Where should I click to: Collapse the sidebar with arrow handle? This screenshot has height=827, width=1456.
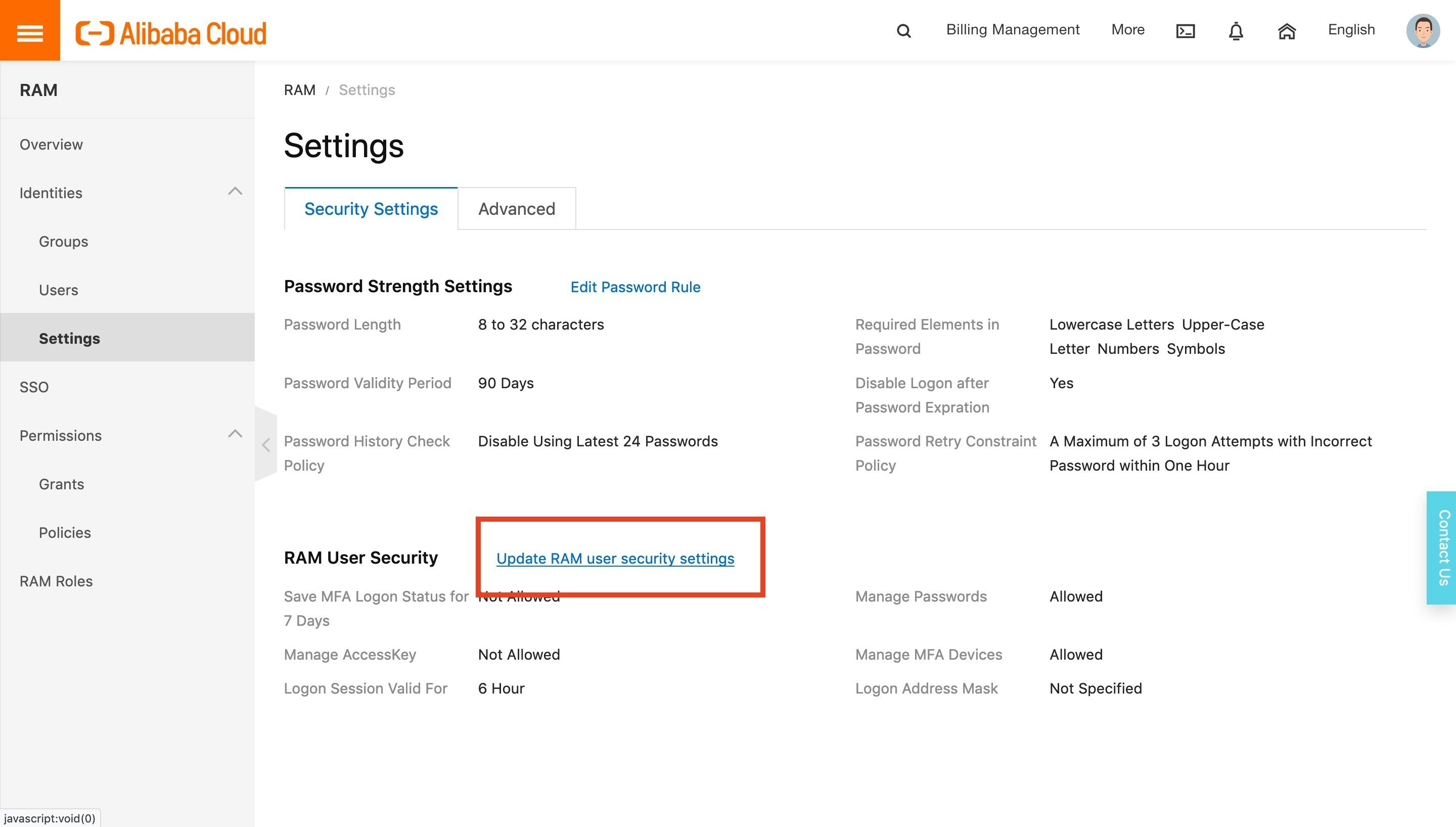[x=266, y=444]
